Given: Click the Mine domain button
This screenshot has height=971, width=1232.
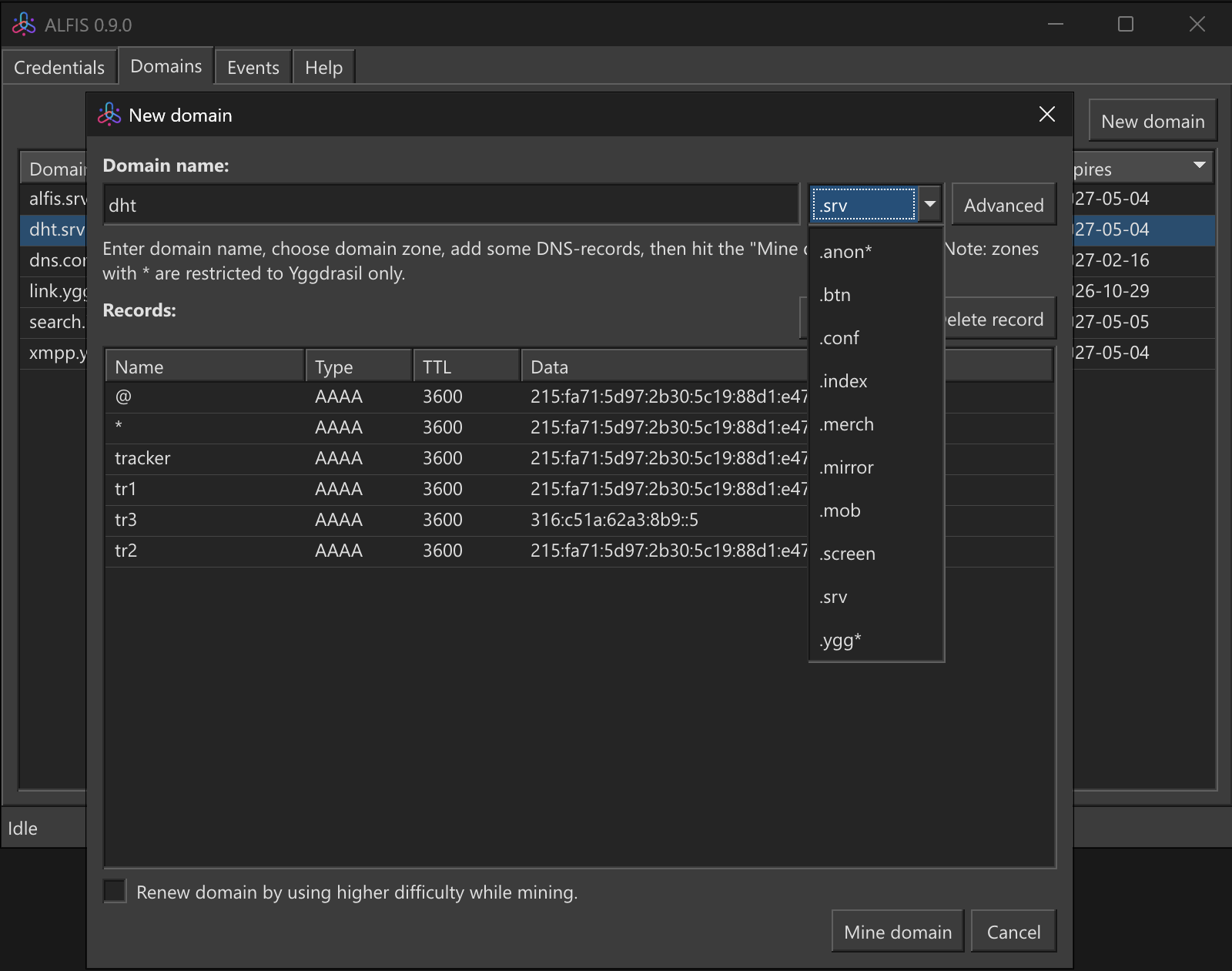Looking at the screenshot, I should tap(898, 932).
